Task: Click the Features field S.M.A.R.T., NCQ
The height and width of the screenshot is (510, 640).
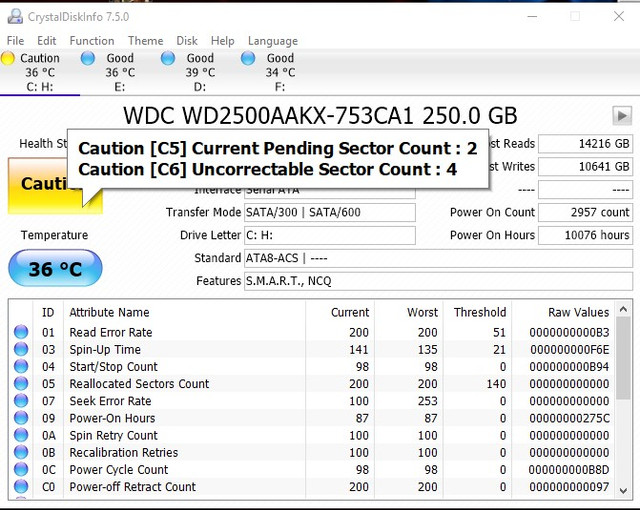Action: click(x=438, y=281)
